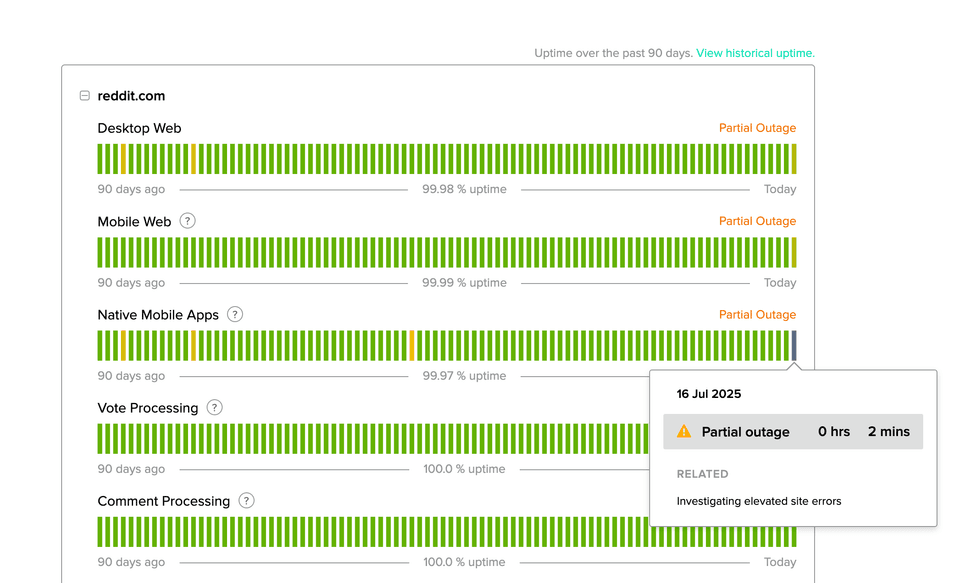Open the Investigating elevated site errors incident

click(x=759, y=501)
